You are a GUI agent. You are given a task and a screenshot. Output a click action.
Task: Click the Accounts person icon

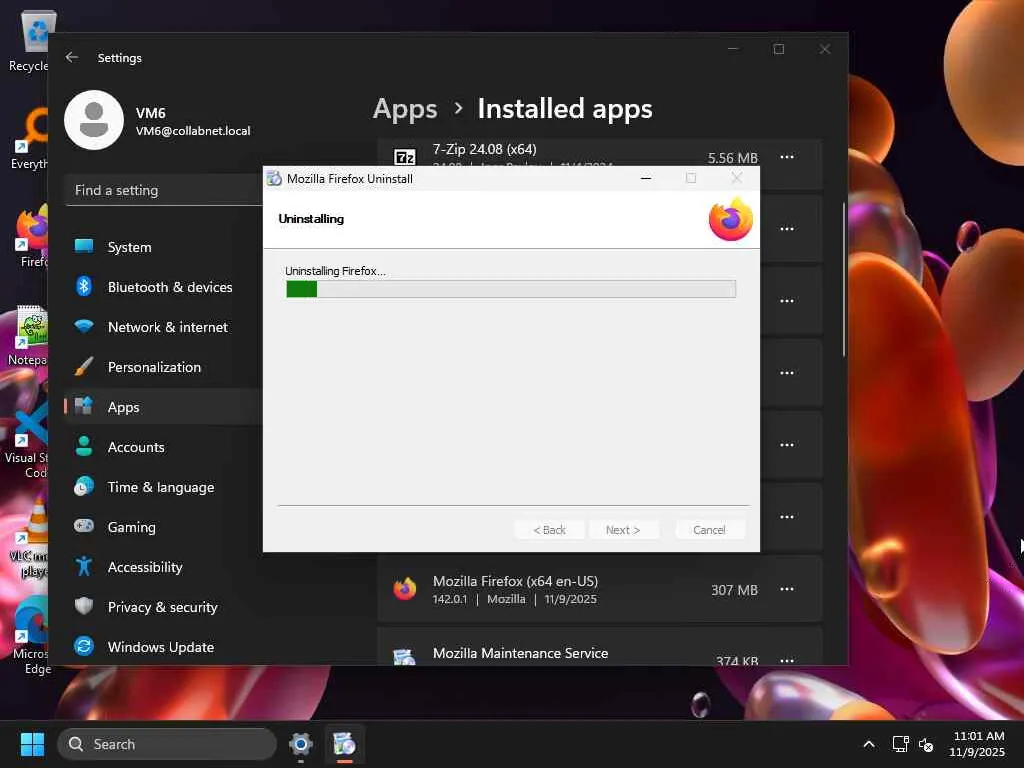coord(84,446)
